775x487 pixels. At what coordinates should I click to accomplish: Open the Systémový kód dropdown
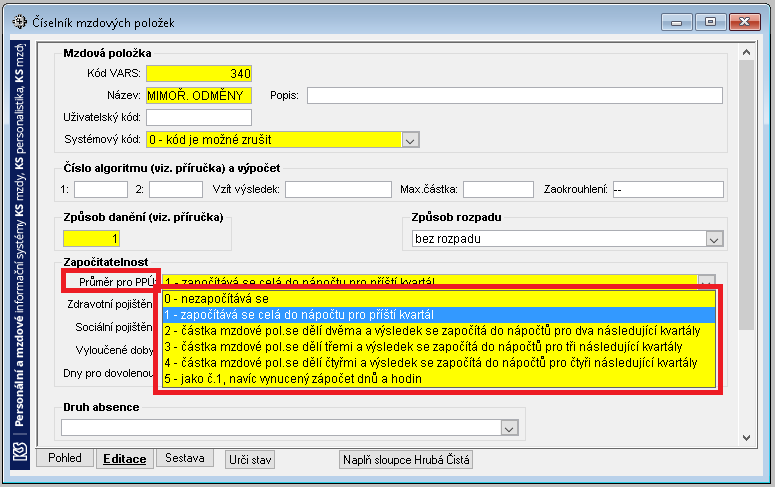pyautogui.click(x=410, y=140)
